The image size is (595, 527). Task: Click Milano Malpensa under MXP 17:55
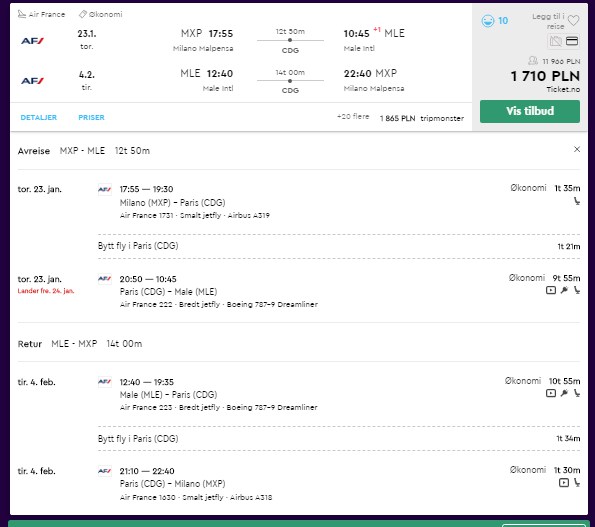[203, 49]
